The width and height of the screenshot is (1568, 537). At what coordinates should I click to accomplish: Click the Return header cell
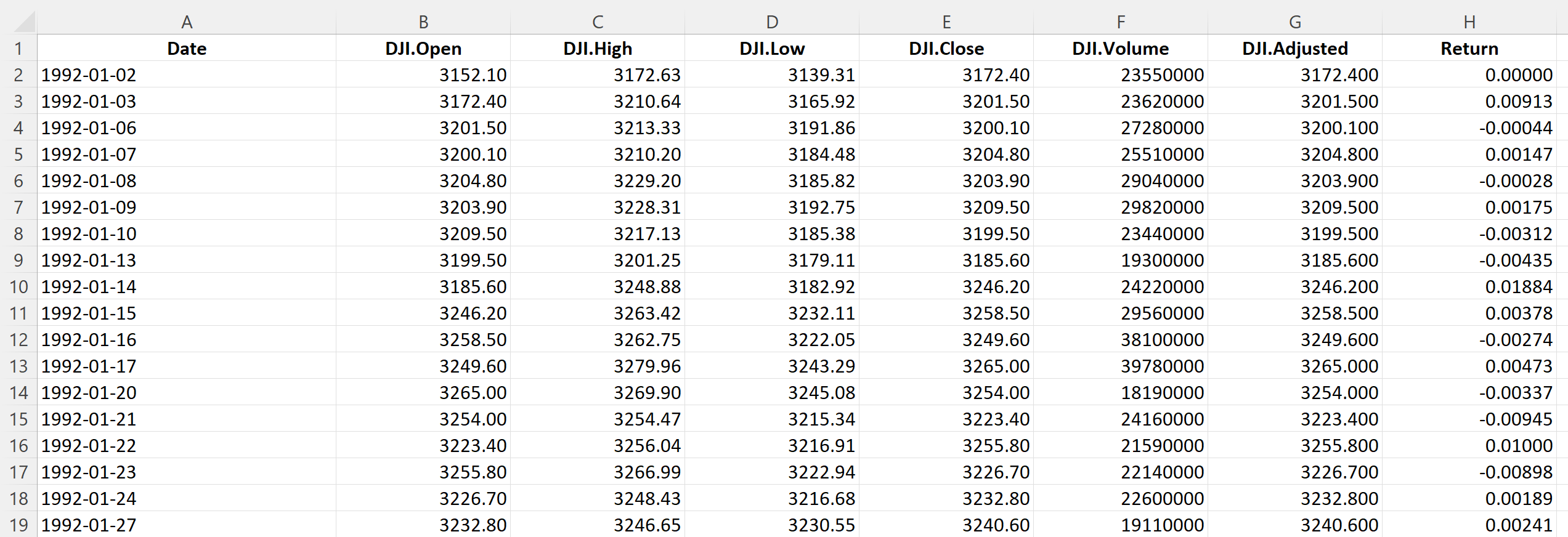(x=1469, y=48)
